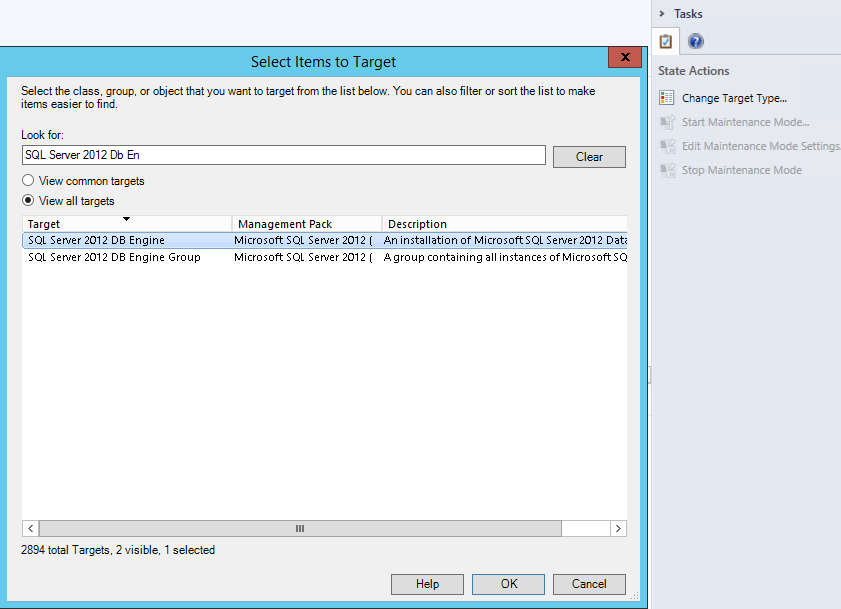841x609 pixels.
Task: Close the Select Items to Target dialog
Action: [x=625, y=57]
